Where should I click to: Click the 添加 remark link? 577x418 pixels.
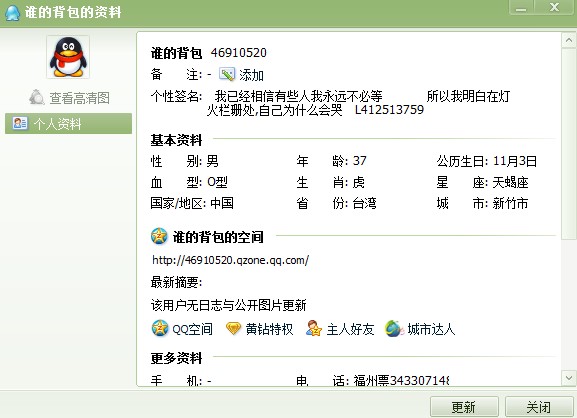coord(251,75)
